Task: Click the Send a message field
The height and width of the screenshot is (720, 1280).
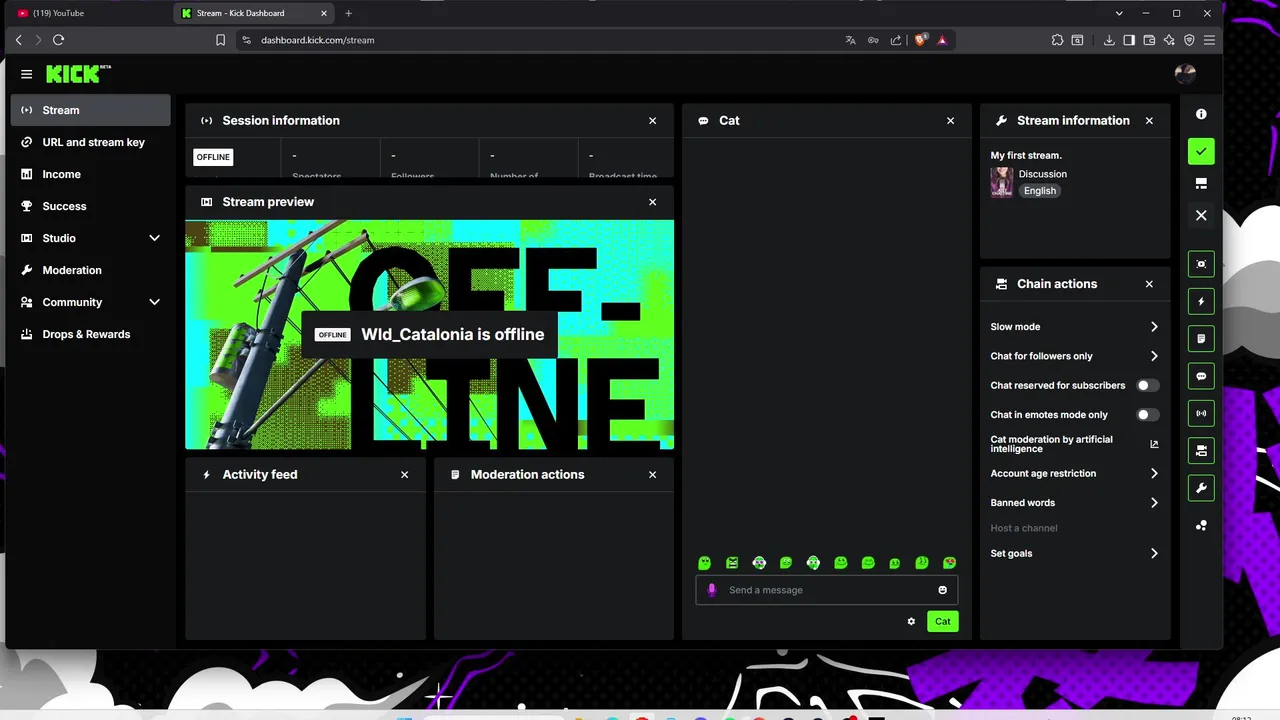Action: tap(826, 590)
